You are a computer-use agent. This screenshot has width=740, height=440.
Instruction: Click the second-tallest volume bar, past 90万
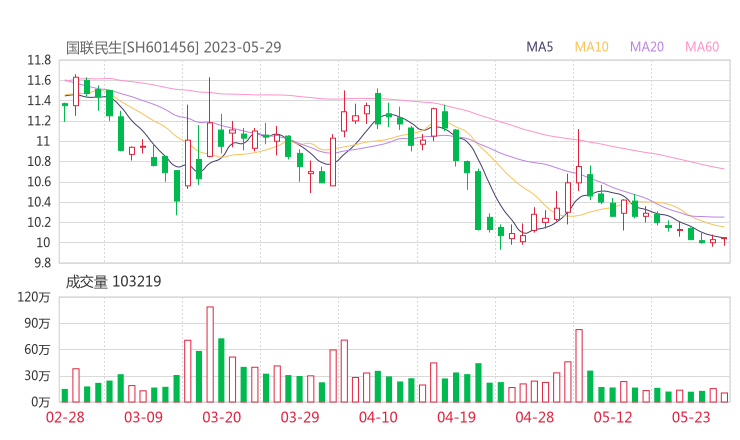click(x=579, y=366)
